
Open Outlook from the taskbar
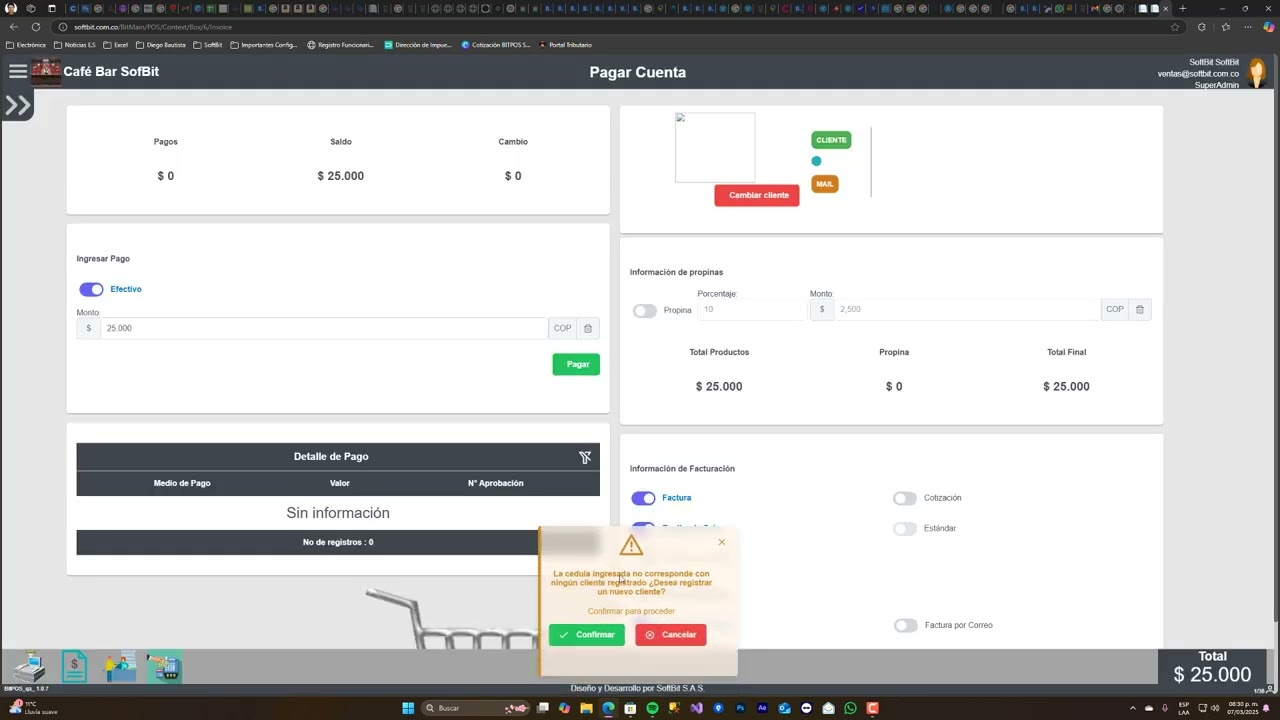[x=784, y=708]
